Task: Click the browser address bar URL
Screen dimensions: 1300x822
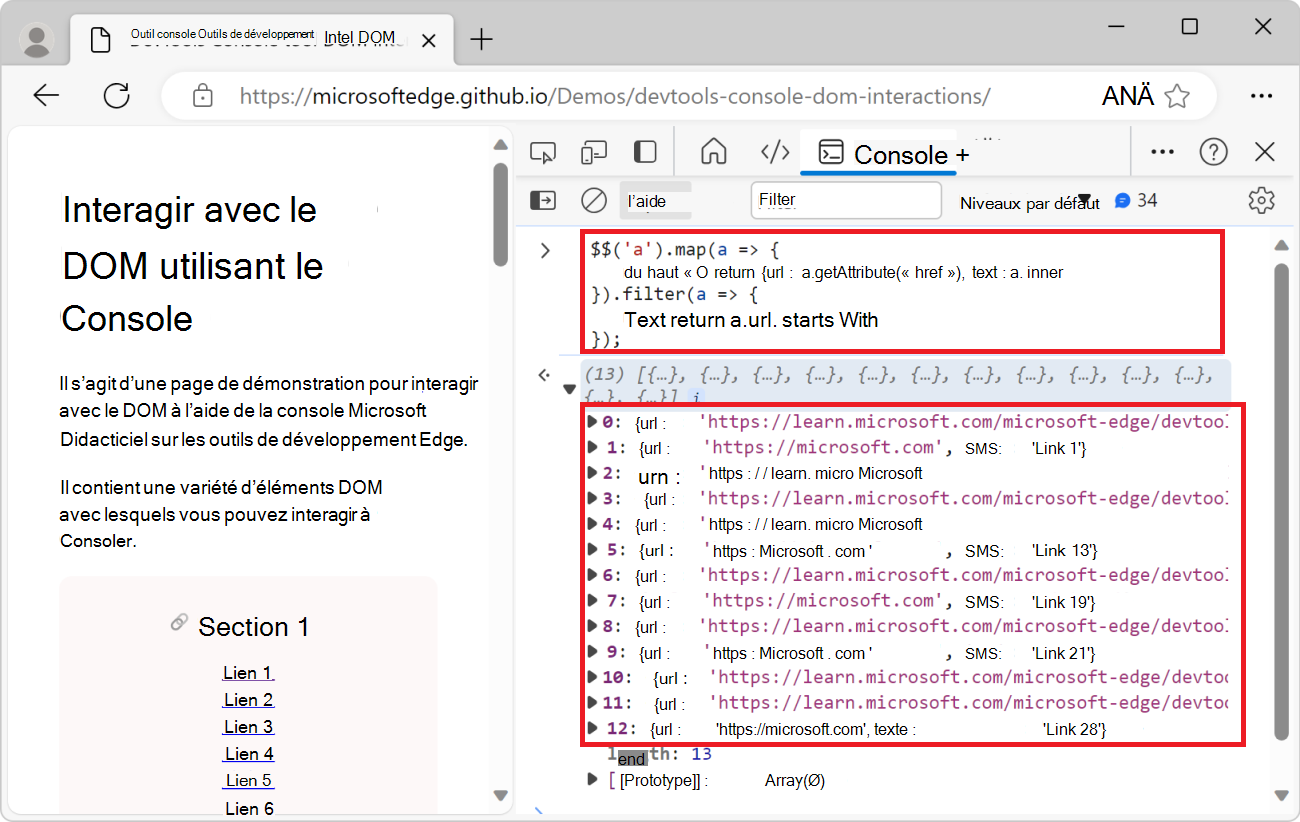Action: [x=615, y=96]
